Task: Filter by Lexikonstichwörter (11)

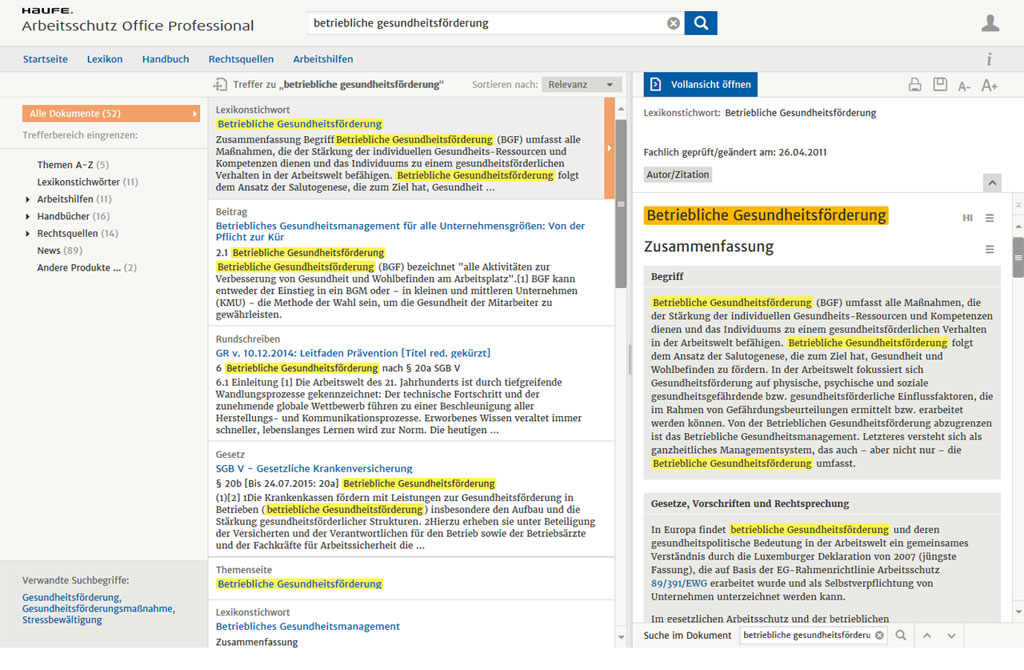Action: (x=88, y=182)
